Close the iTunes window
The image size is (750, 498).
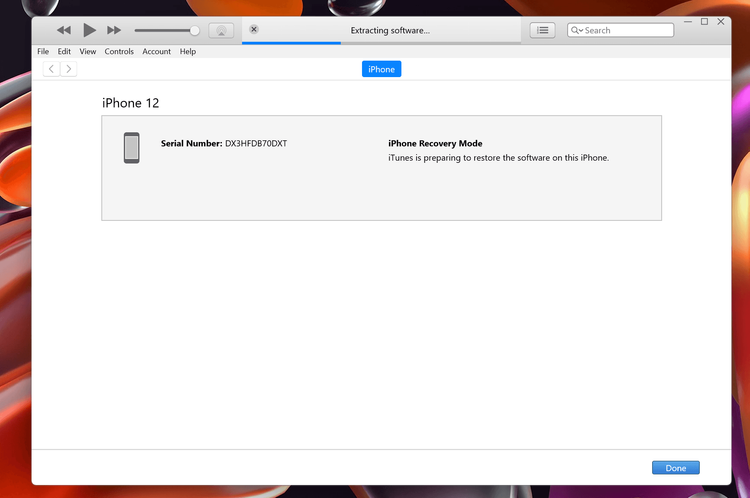click(721, 22)
